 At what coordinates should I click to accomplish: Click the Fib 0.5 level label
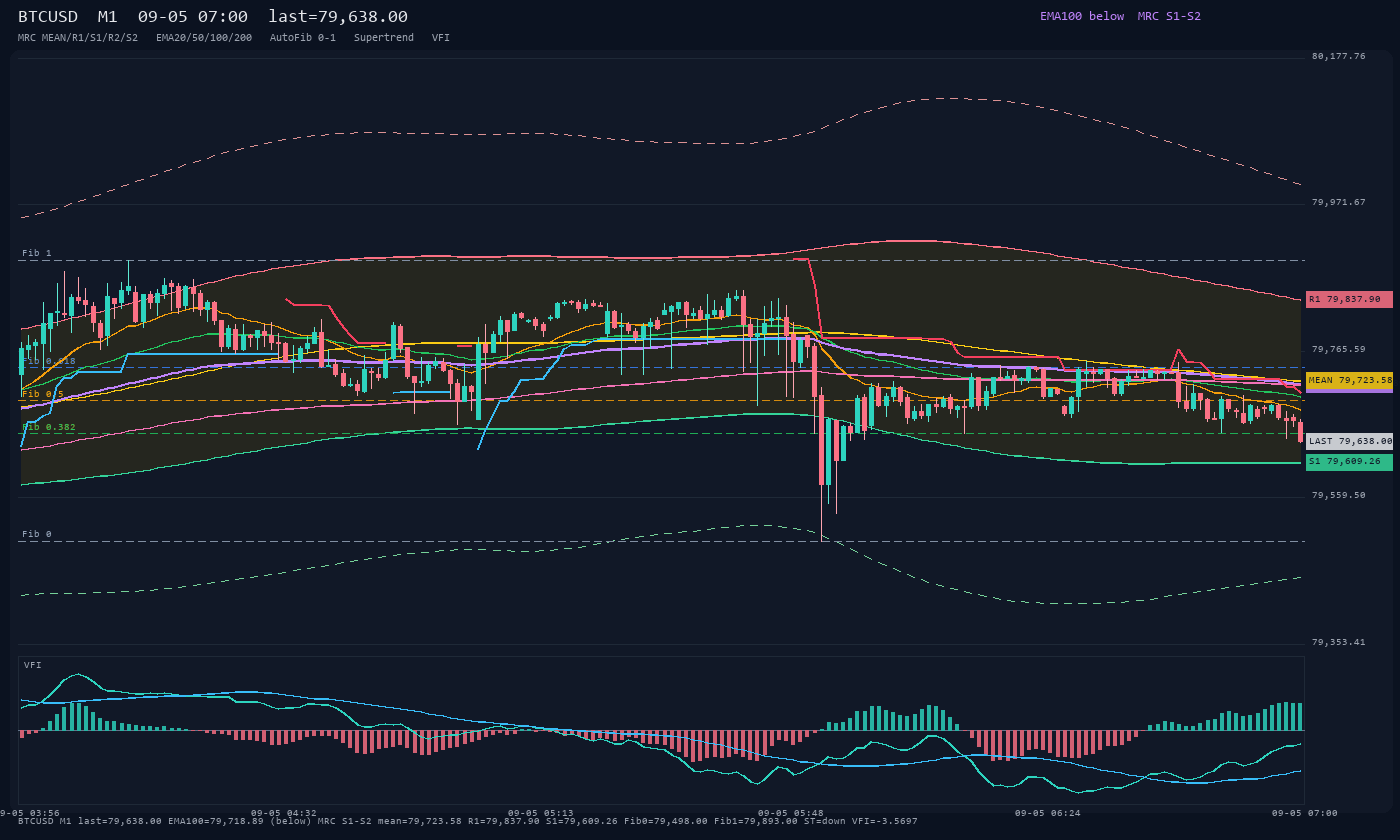tap(43, 394)
